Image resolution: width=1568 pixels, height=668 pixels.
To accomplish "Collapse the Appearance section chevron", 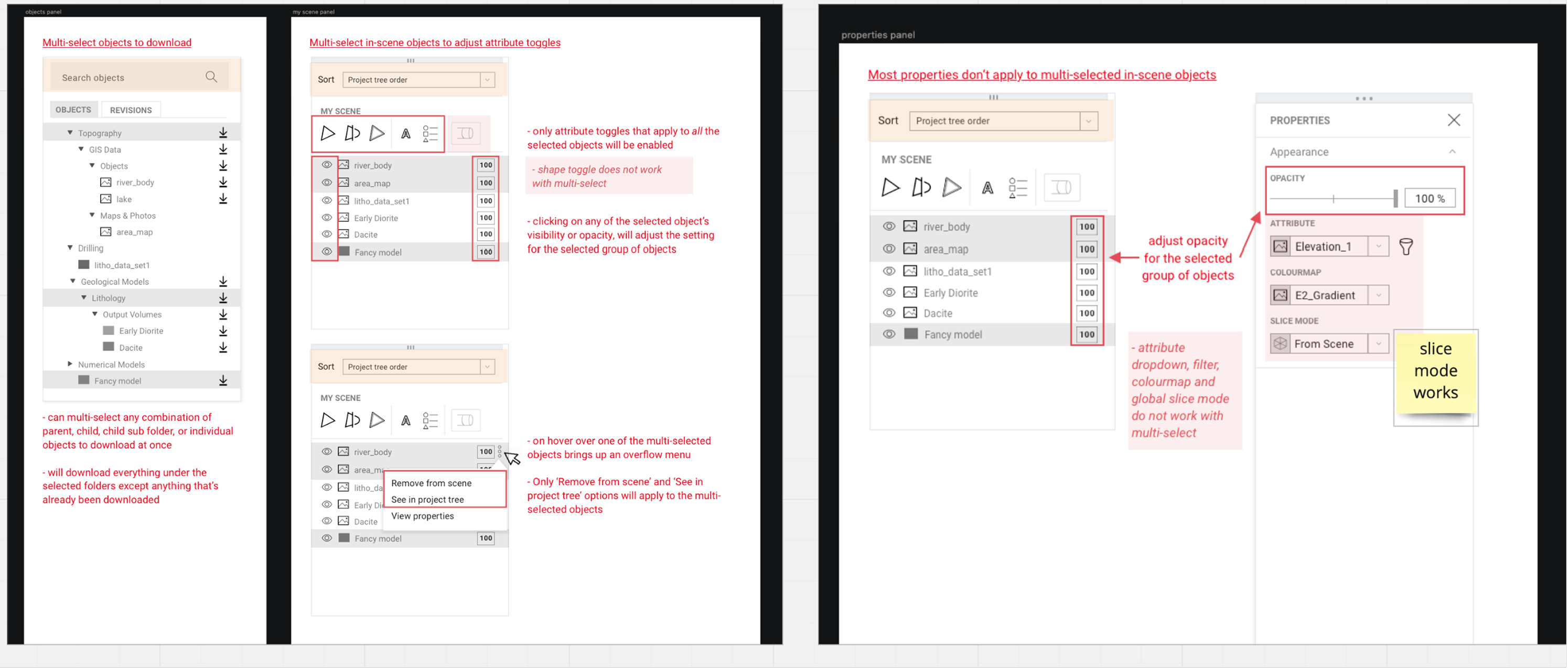I will pyautogui.click(x=1452, y=152).
